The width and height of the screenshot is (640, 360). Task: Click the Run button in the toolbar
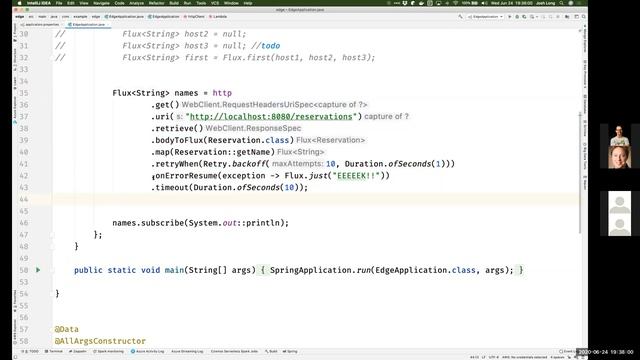click(x=509, y=17)
